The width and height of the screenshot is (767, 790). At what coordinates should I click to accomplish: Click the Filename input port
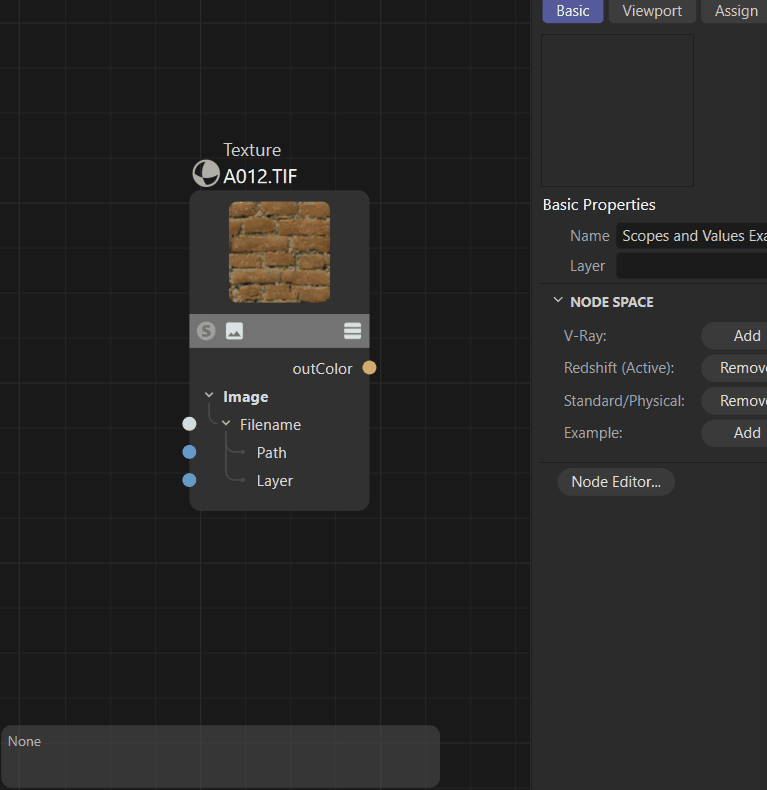(189, 424)
